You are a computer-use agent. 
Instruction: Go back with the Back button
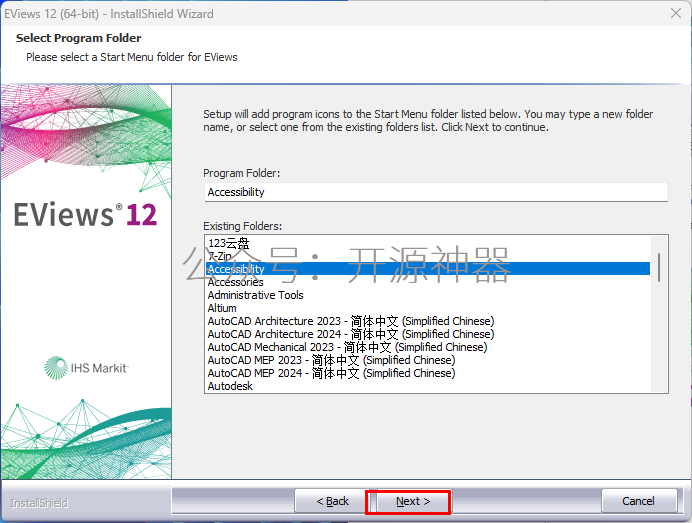pos(332,501)
